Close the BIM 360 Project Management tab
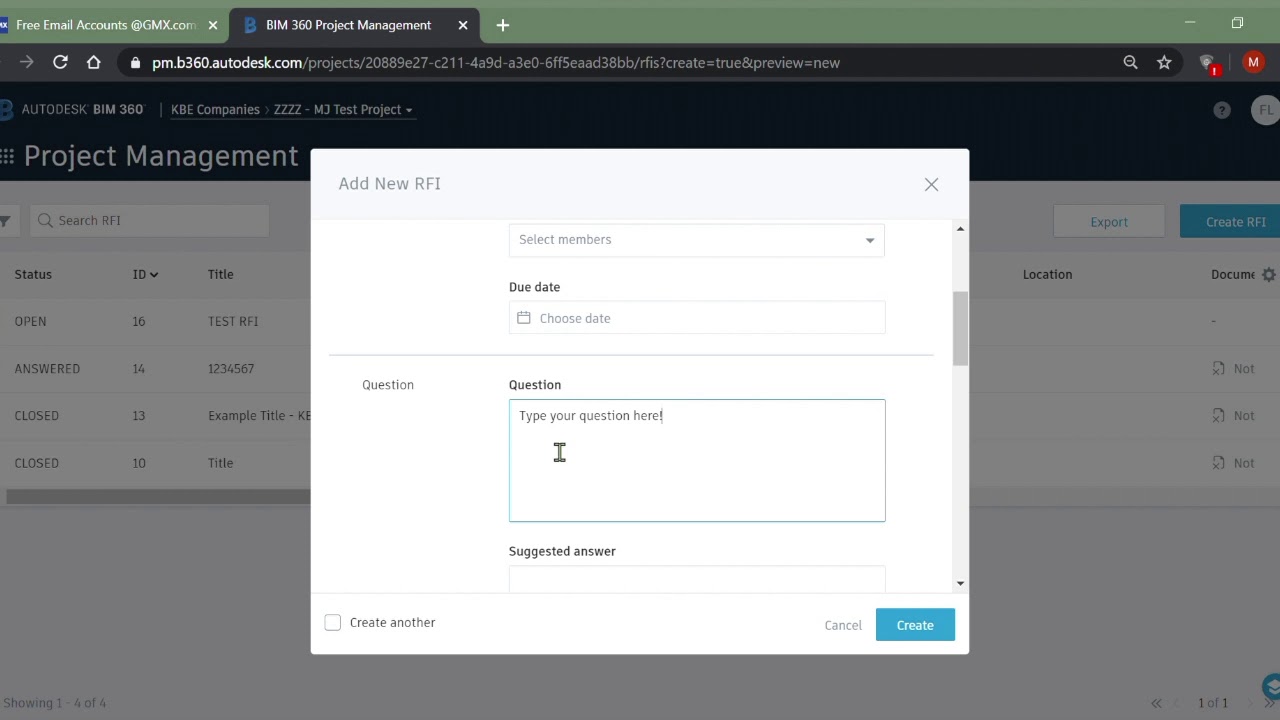Image resolution: width=1280 pixels, height=720 pixels. [462, 25]
